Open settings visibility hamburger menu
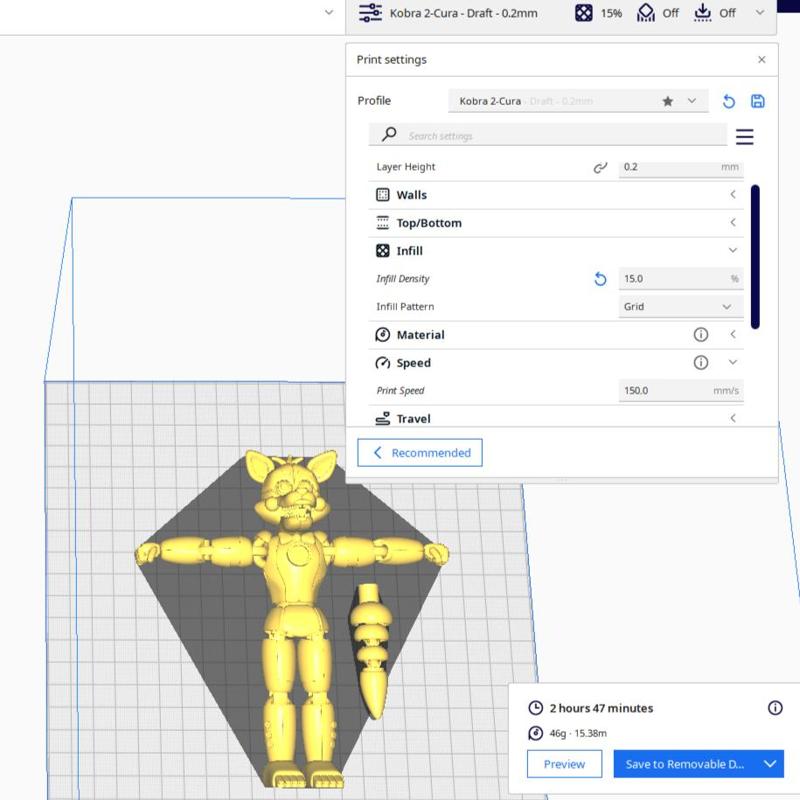This screenshot has width=800, height=800. click(744, 136)
